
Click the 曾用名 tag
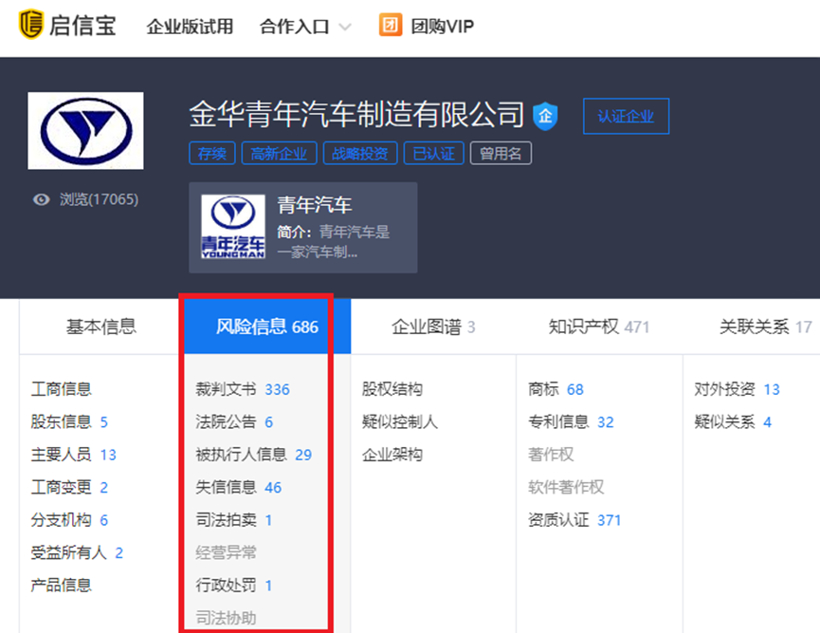pos(500,153)
